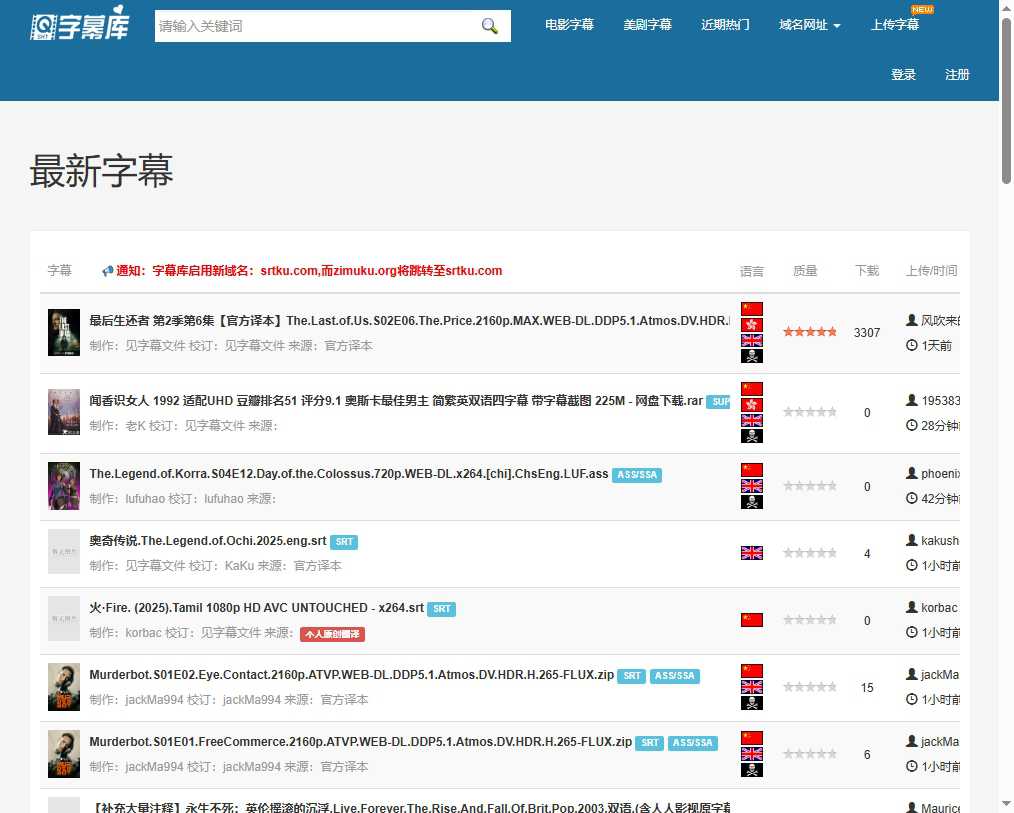Focus the keyword search input field
1014x813 pixels.
pos(315,26)
